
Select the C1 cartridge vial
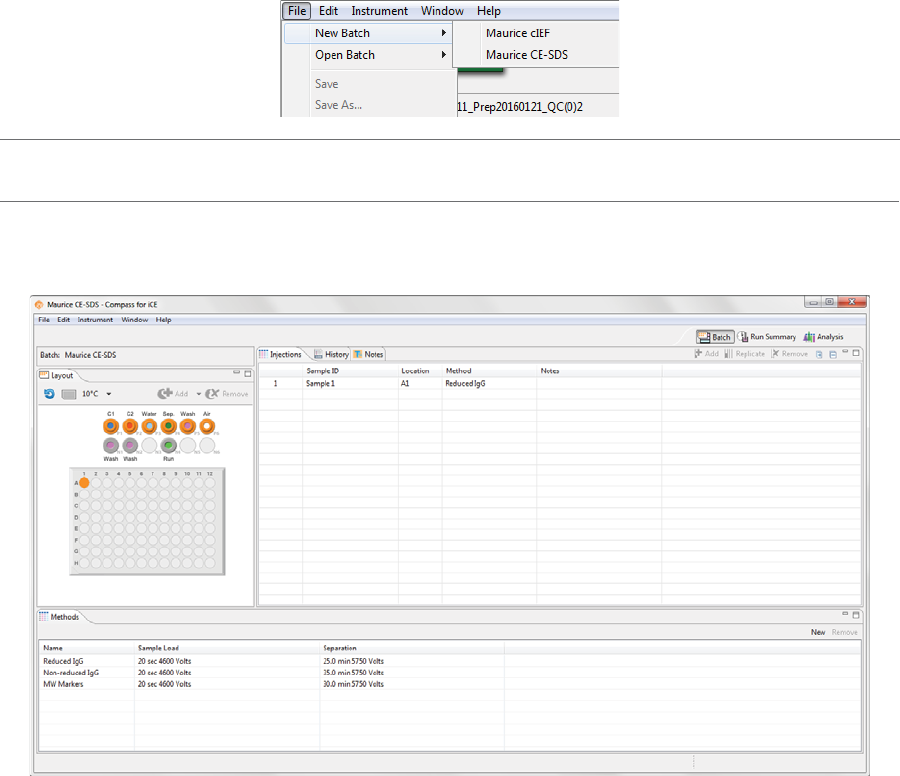(111, 426)
